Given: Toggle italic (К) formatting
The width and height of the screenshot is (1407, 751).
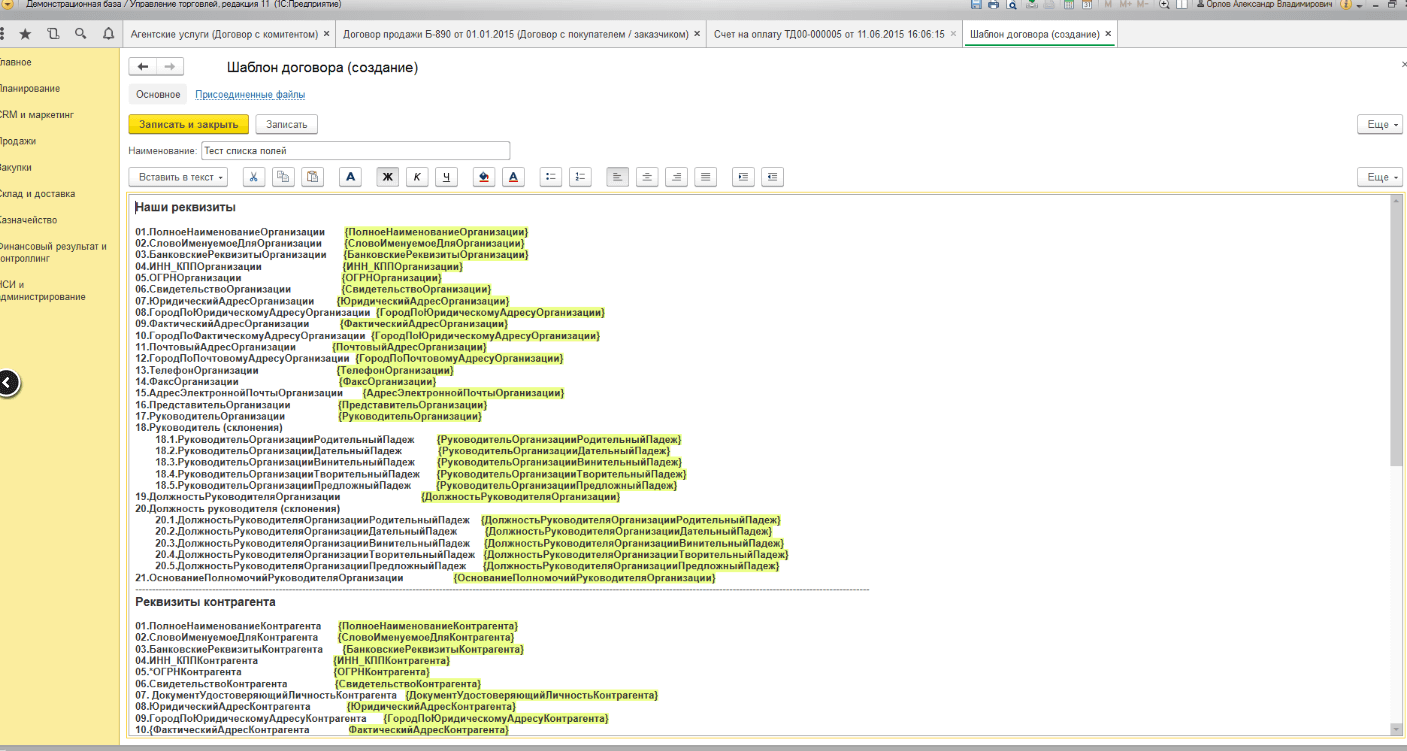Looking at the screenshot, I should tap(417, 177).
